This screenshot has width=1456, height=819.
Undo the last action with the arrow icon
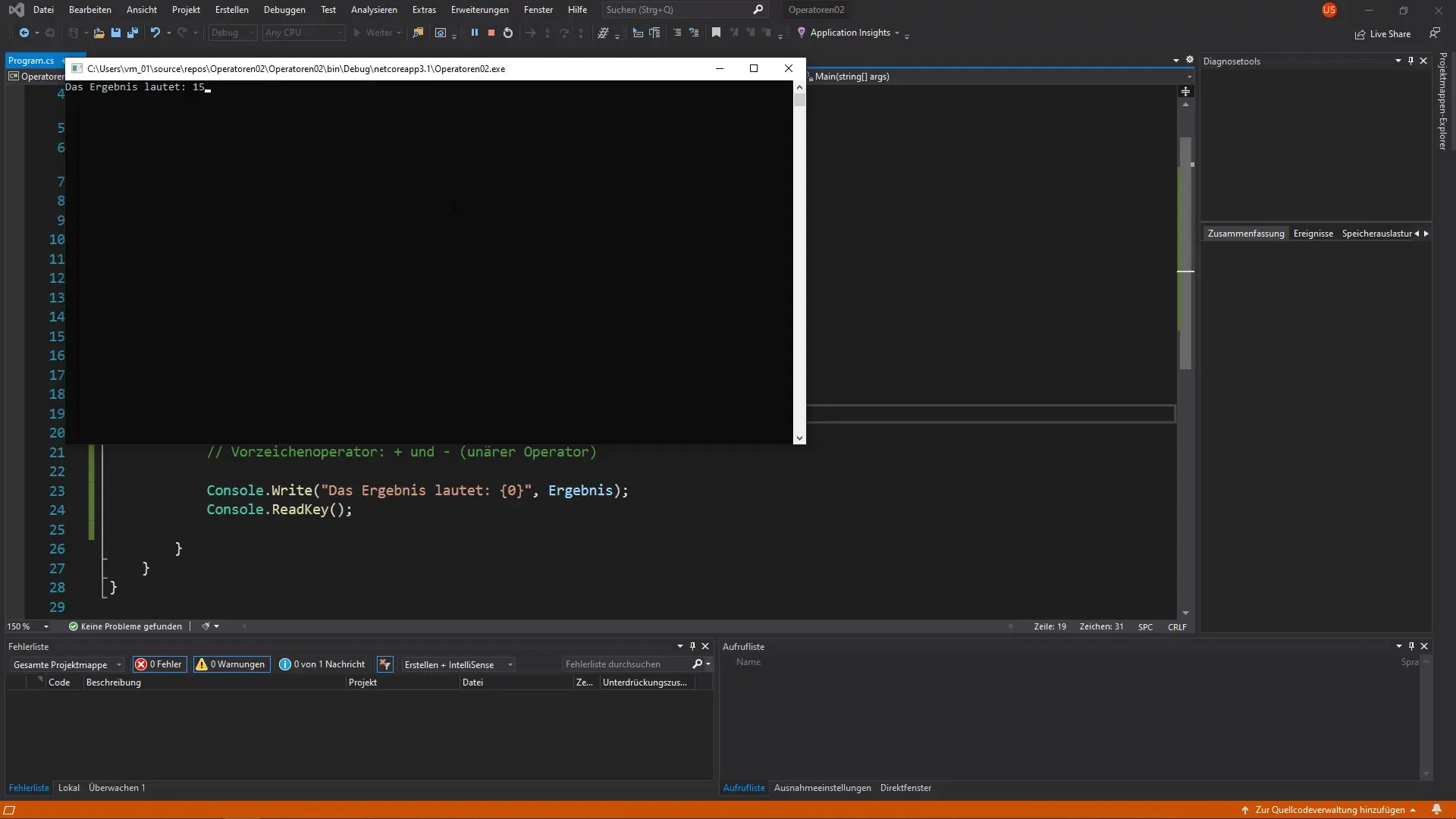pos(155,33)
